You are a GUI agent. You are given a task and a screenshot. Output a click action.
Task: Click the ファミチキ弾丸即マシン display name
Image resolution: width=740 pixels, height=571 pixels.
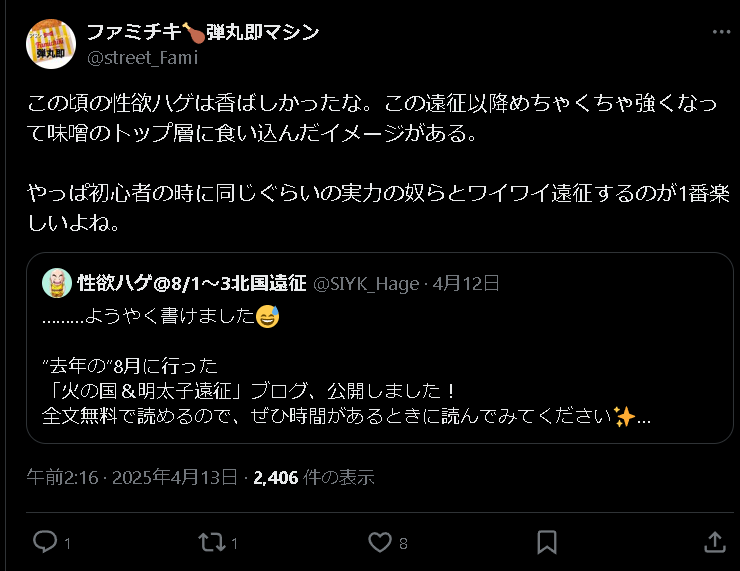203,32
